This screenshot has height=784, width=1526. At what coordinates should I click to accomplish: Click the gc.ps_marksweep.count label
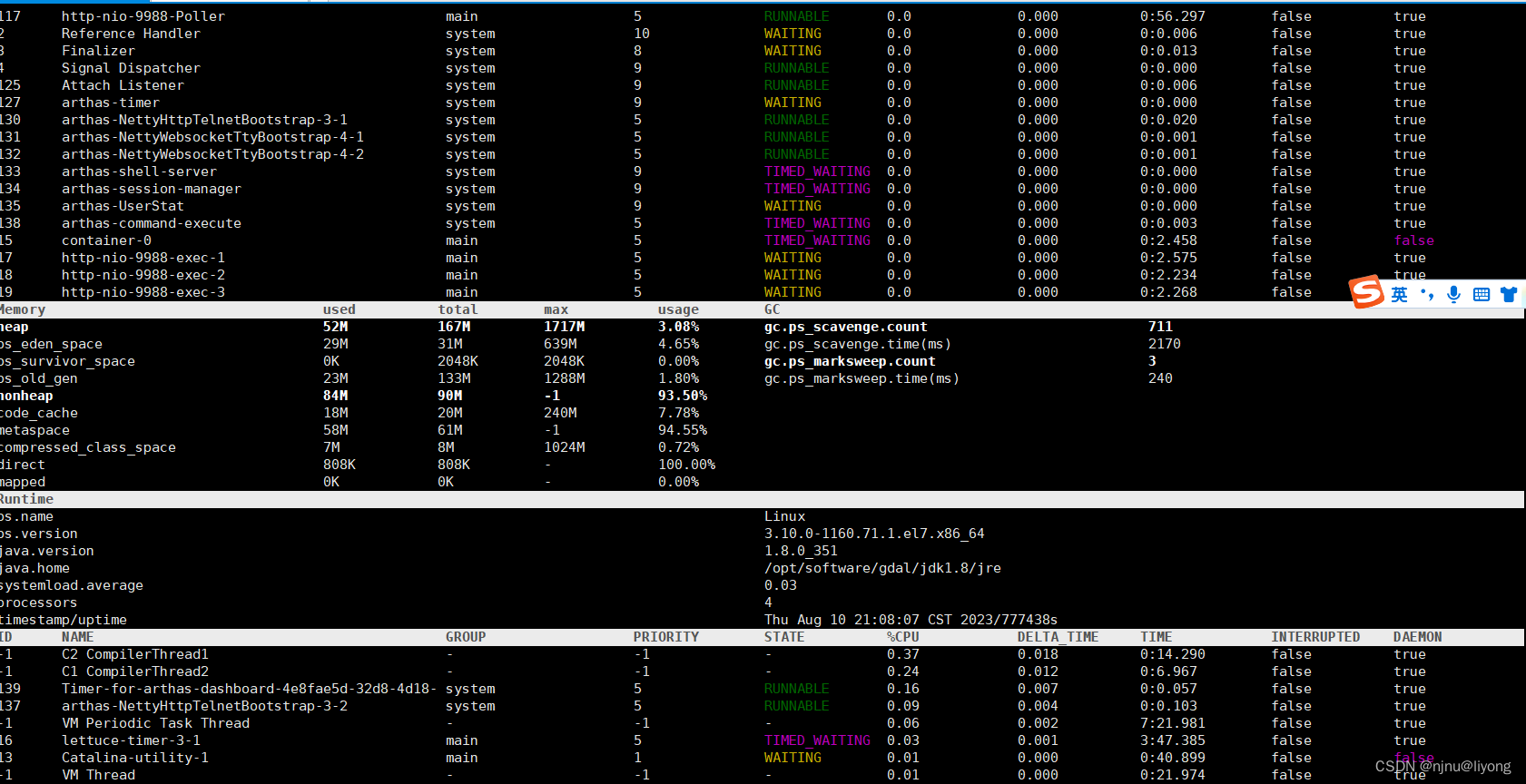click(850, 361)
